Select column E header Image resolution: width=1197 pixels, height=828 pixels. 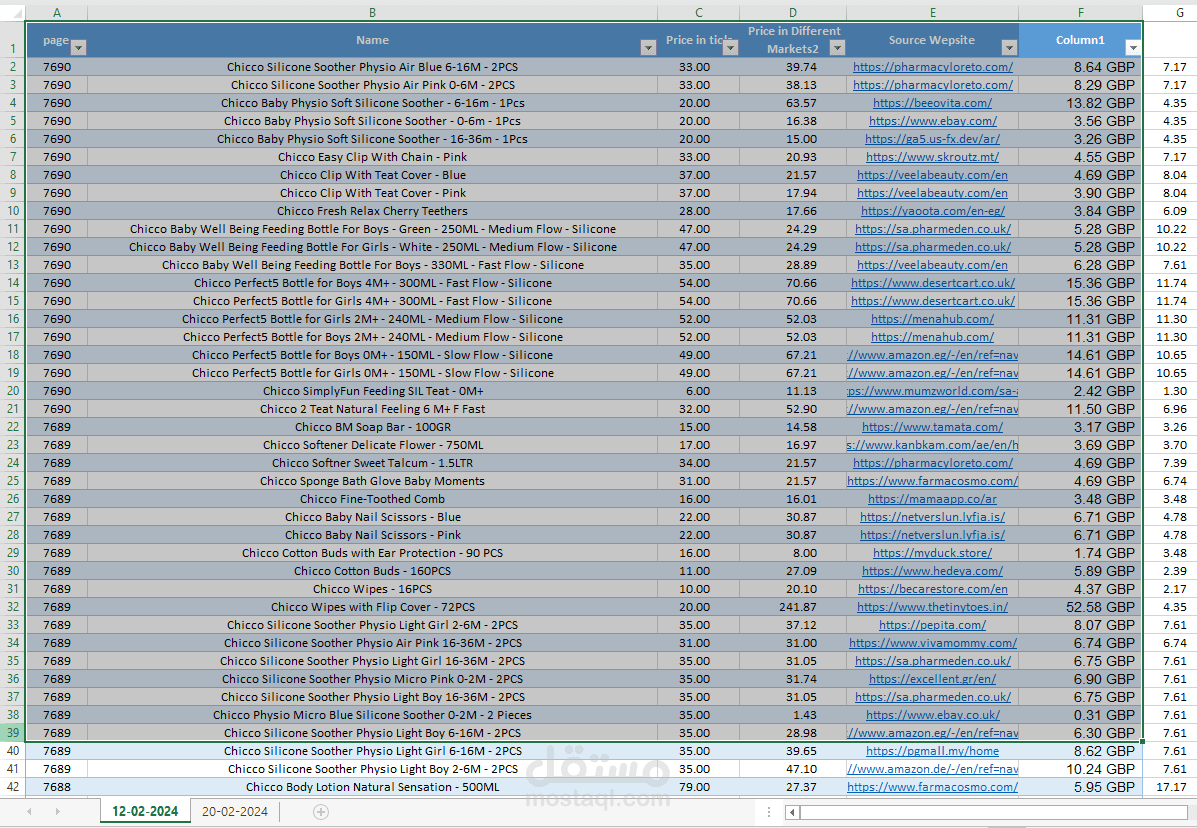(x=933, y=12)
